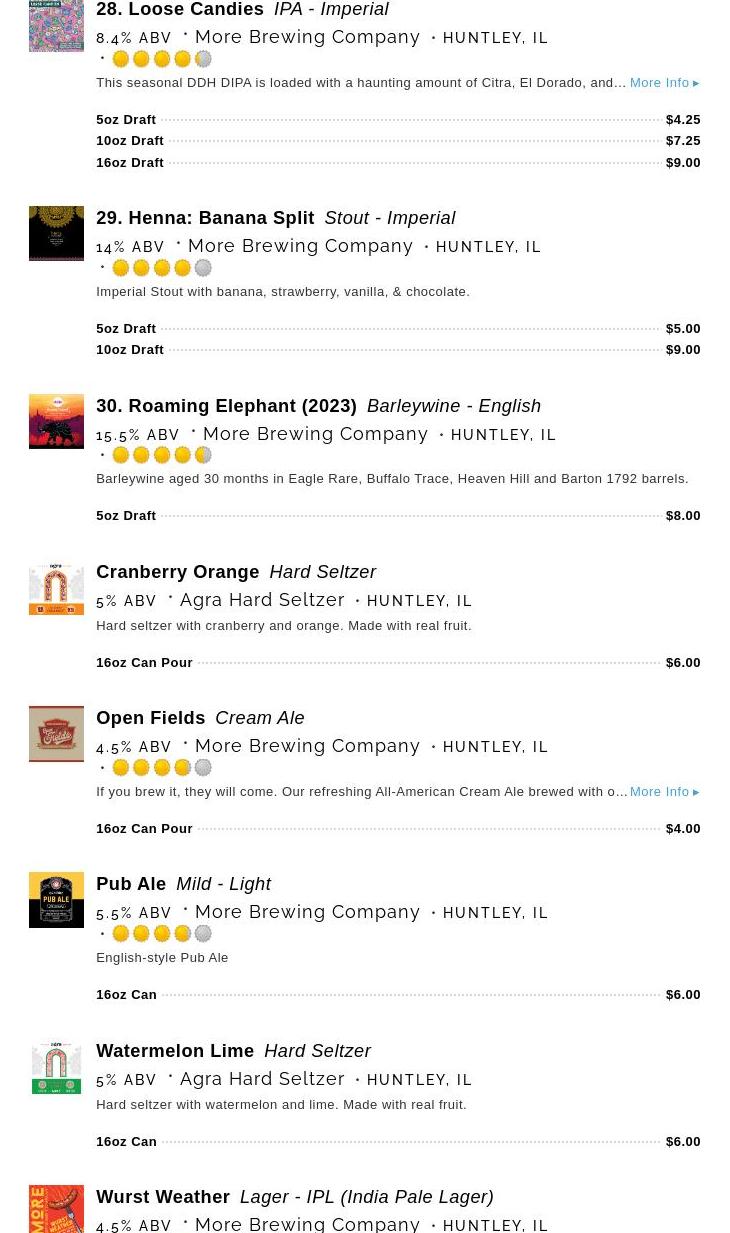Click the Watermelon Lime seltzer can icon
The image size is (730, 1233).
(x=56, y=1067)
